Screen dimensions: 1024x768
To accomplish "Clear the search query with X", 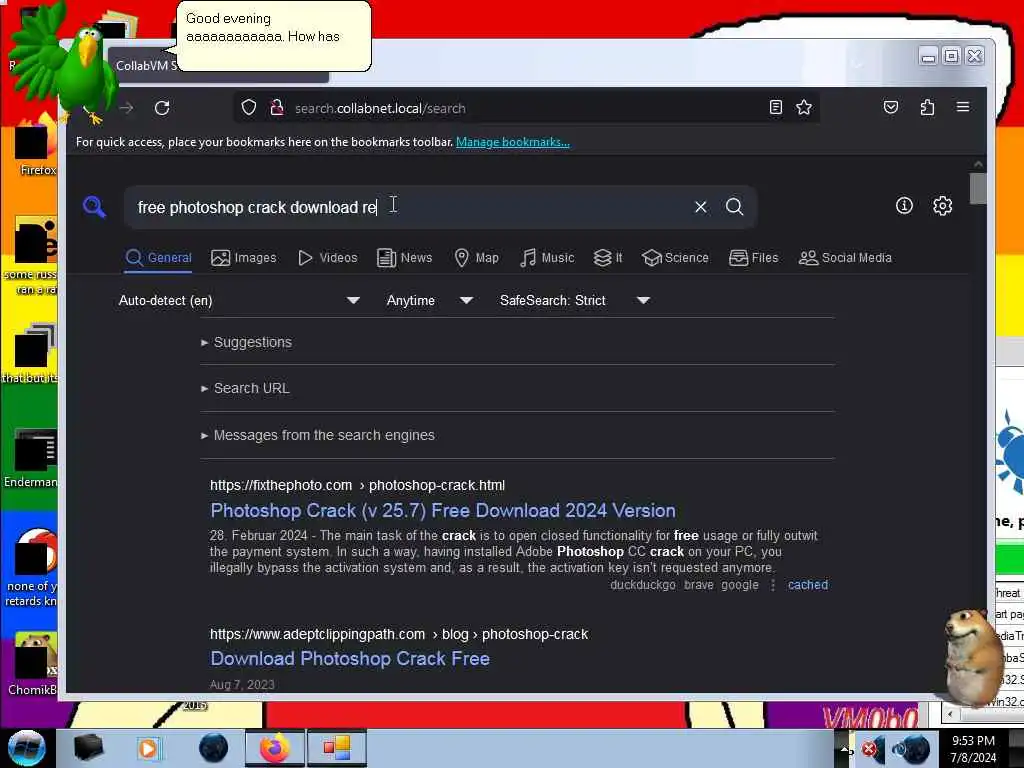I will [x=701, y=207].
